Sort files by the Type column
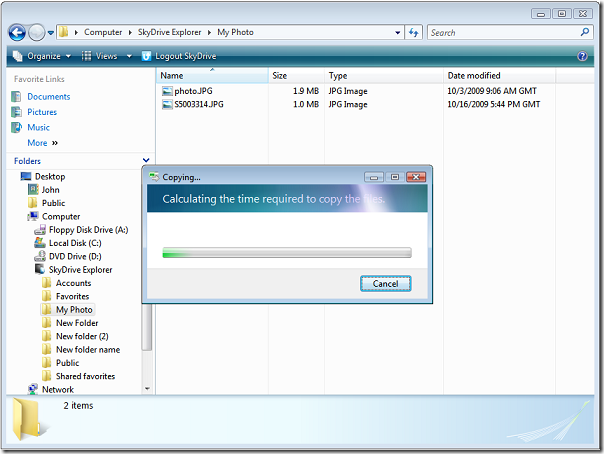The height and width of the screenshot is (454, 604). click(384, 75)
